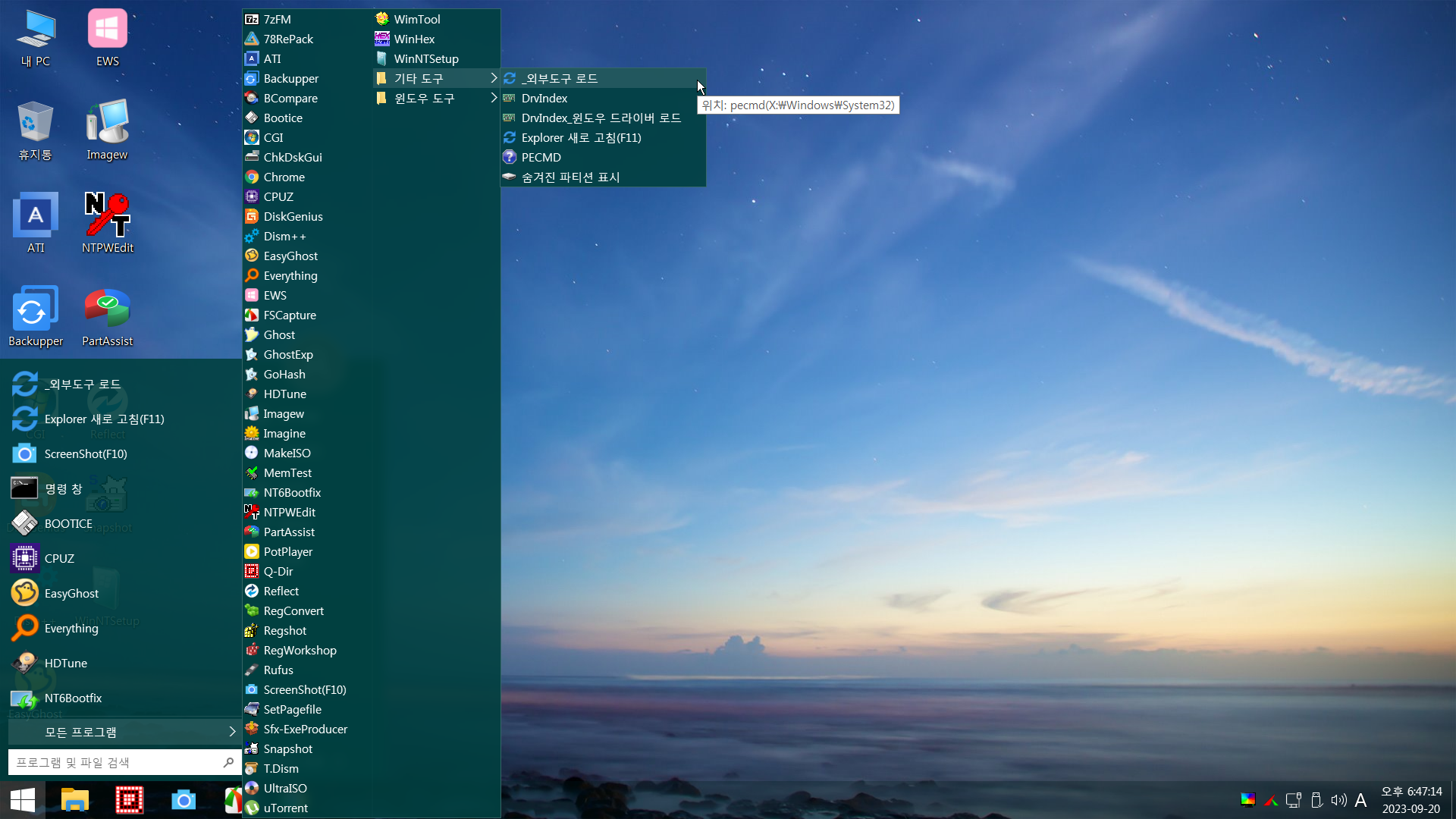Launch RegWorkshop from the programs list
The width and height of the screenshot is (1456, 819).
point(306,650)
